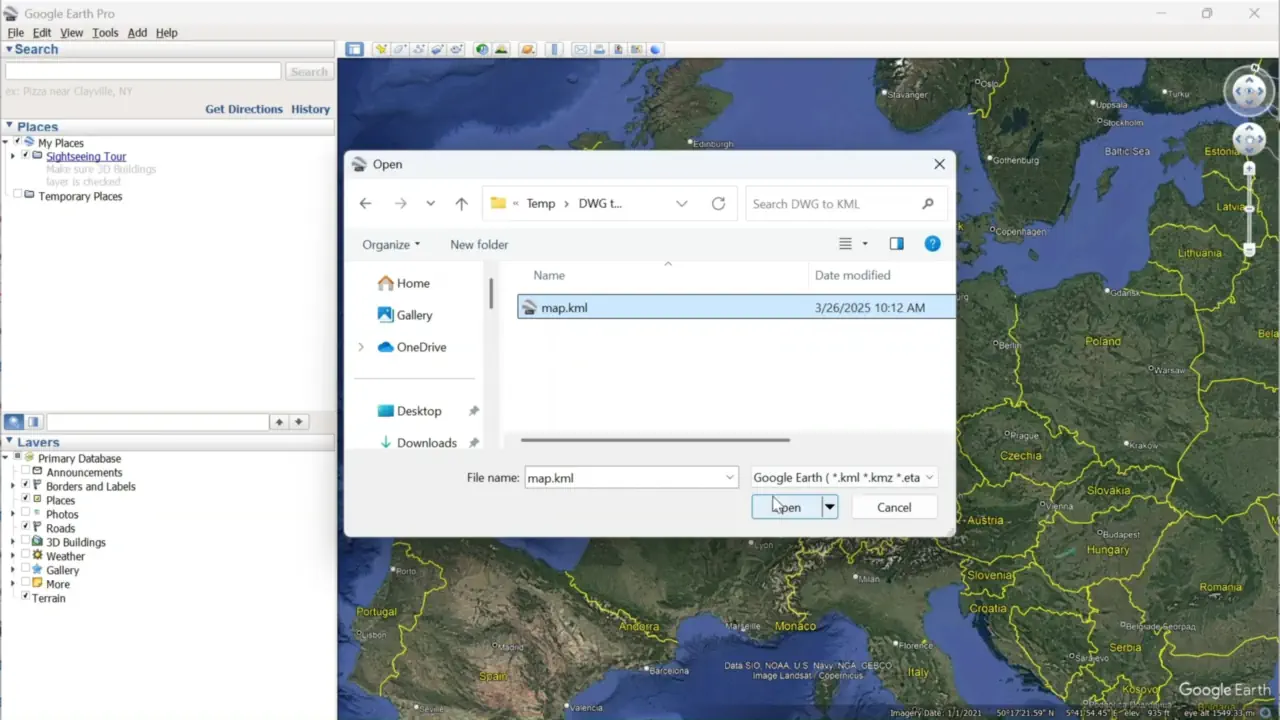Screen dimensions: 1280x720
Task: Toggle the sidebar visibility toolbar icon
Action: (x=354, y=49)
